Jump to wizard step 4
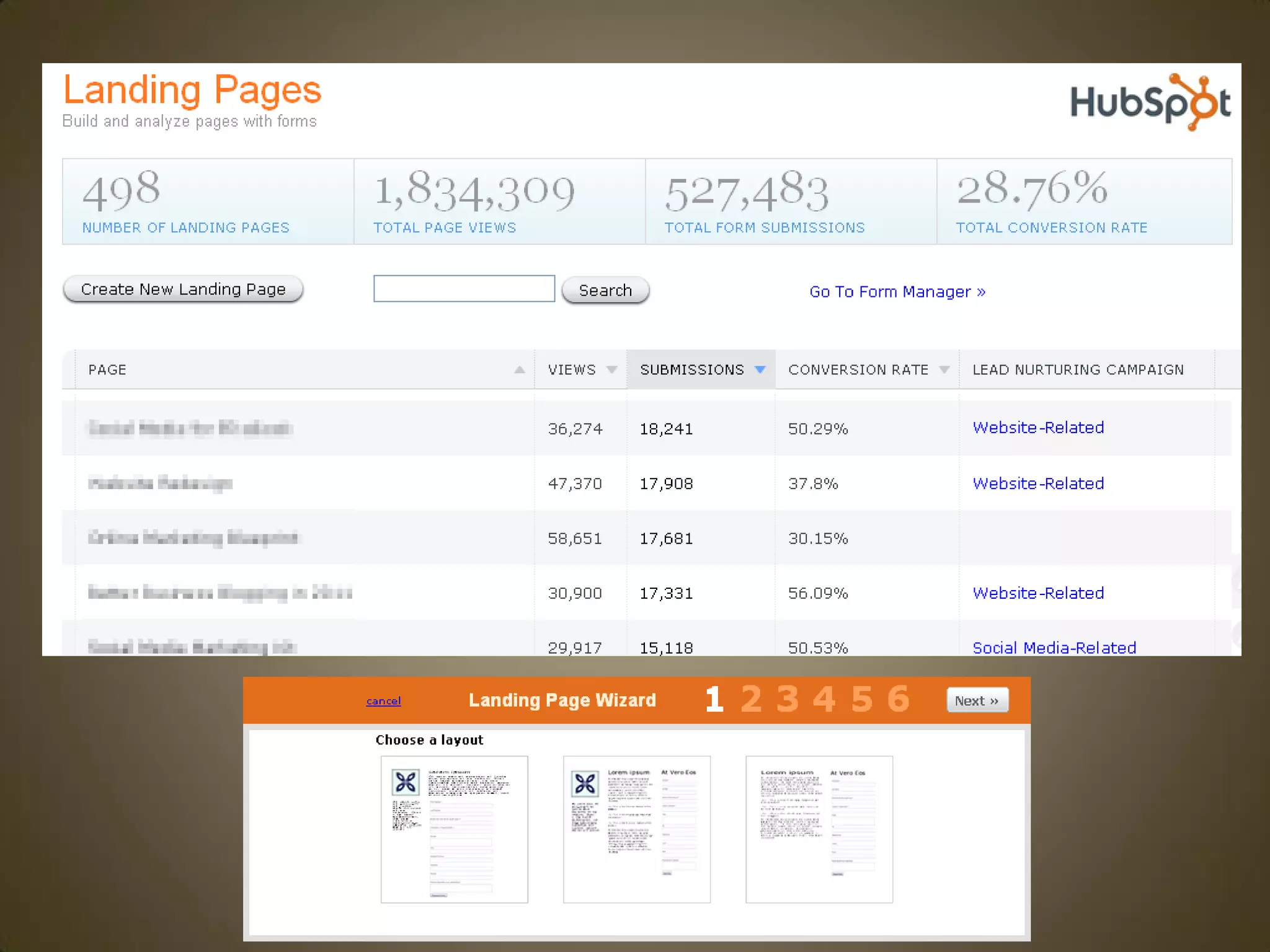This screenshot has height=952, width=1270. tap(824, 699)
